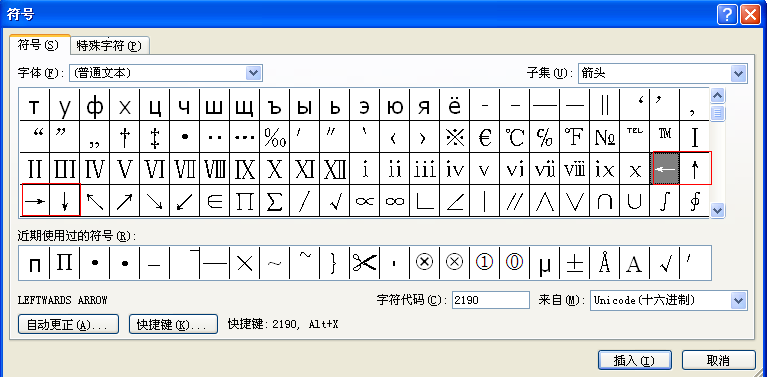
Task: Select the horizontal ellipsis … symbol
Action: [245, 137]
